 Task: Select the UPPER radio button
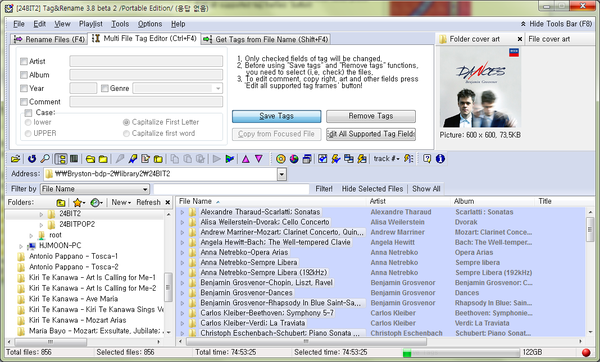click(28, 134)
